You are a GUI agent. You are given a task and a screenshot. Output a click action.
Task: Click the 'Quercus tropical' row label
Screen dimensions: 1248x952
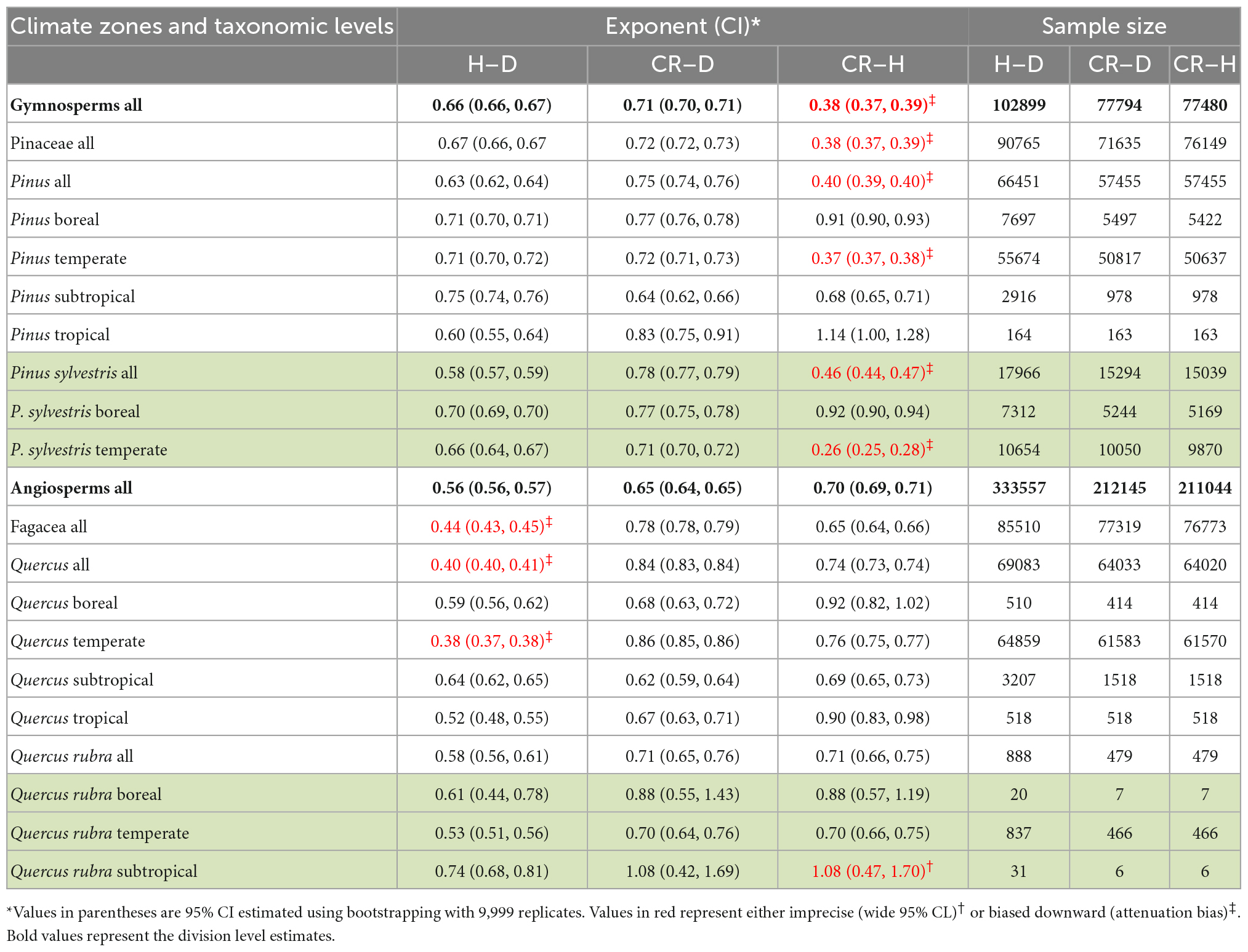[x=69, y=718]
